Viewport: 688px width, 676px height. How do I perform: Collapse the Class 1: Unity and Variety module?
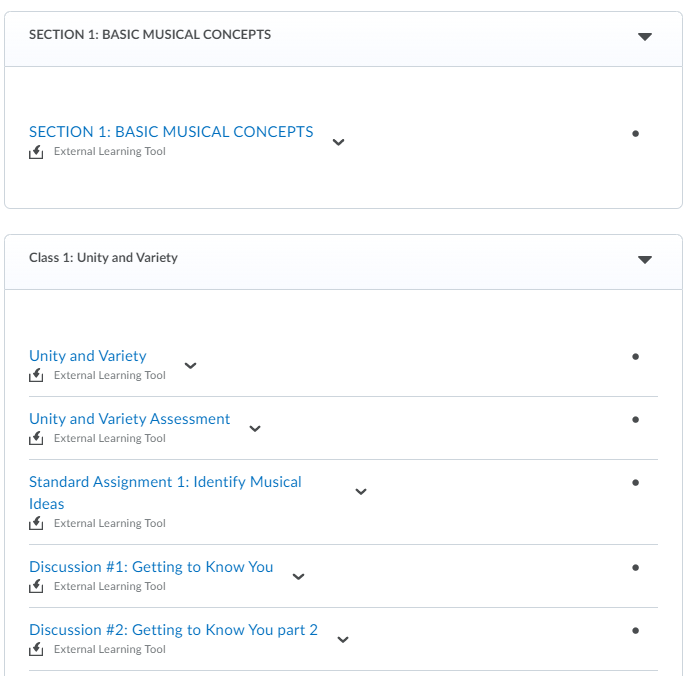pos(644,259)
